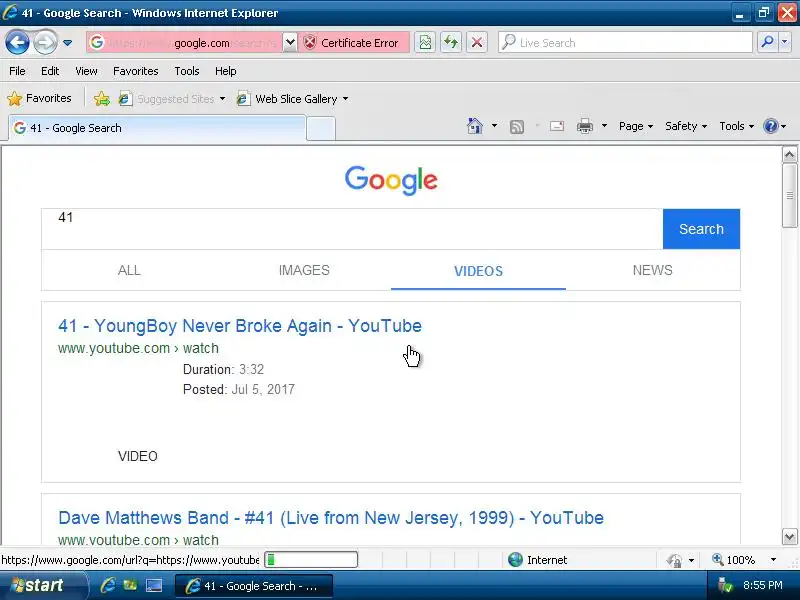
Task: Click the search field containing 41
Action: coord(352,229)
